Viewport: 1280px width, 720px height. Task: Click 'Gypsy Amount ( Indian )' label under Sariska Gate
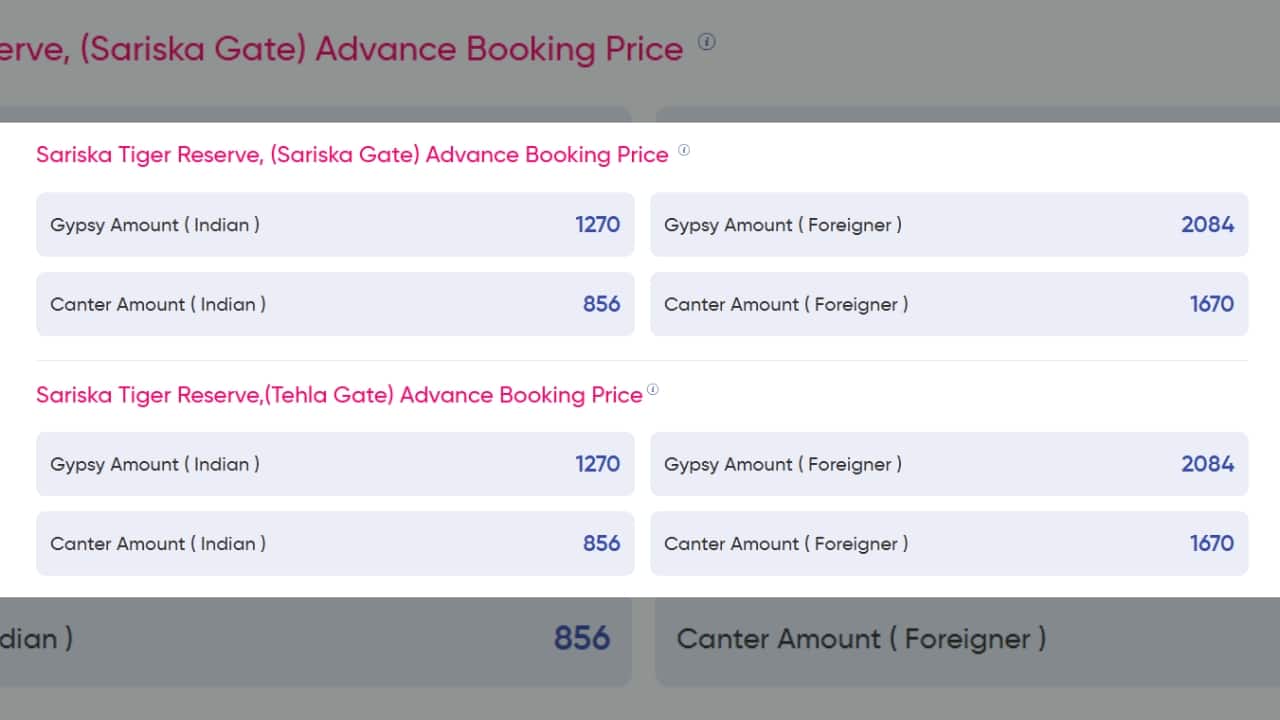coord(155,225)
